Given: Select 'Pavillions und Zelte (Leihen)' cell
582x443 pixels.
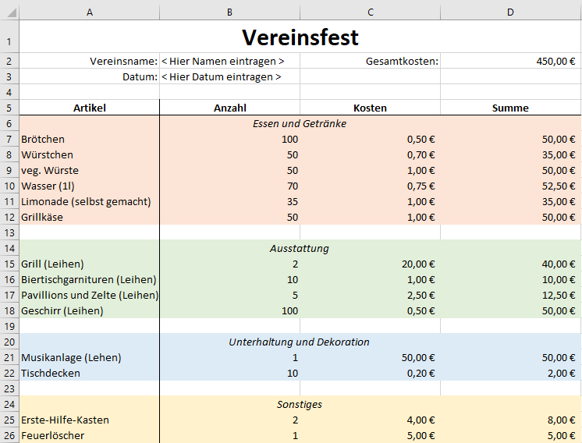Looking at the screenshot, I should click(x=89, y=295).
